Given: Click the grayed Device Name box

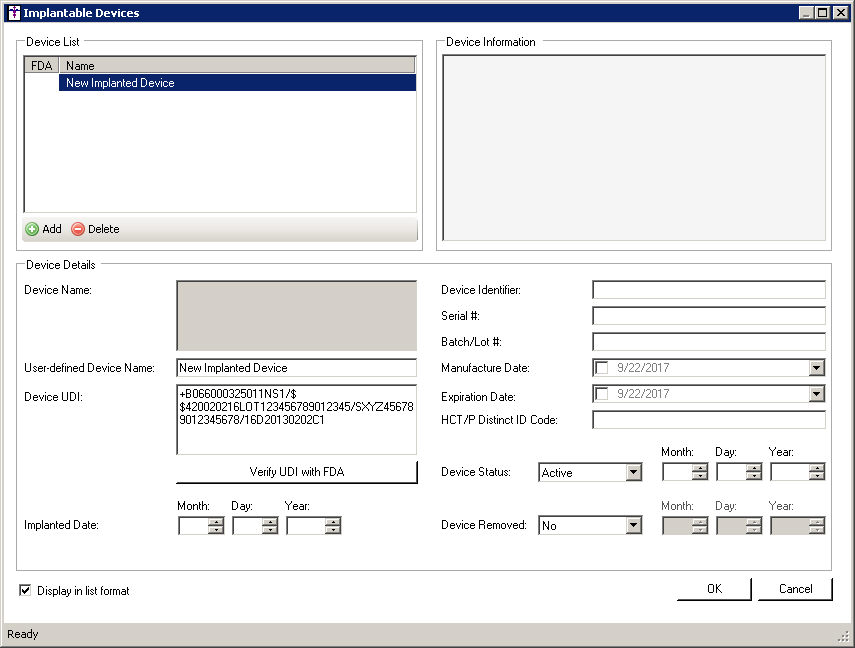Looking at the screenshot, I should point(297,316).
